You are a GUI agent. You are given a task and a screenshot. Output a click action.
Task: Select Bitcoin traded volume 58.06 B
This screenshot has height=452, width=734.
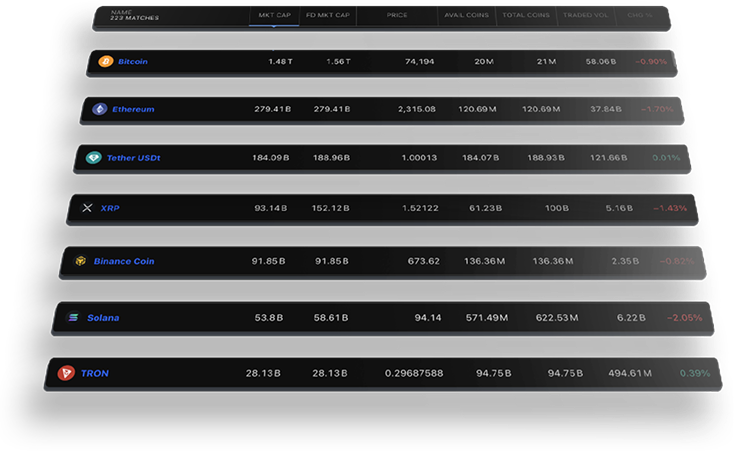601,61
